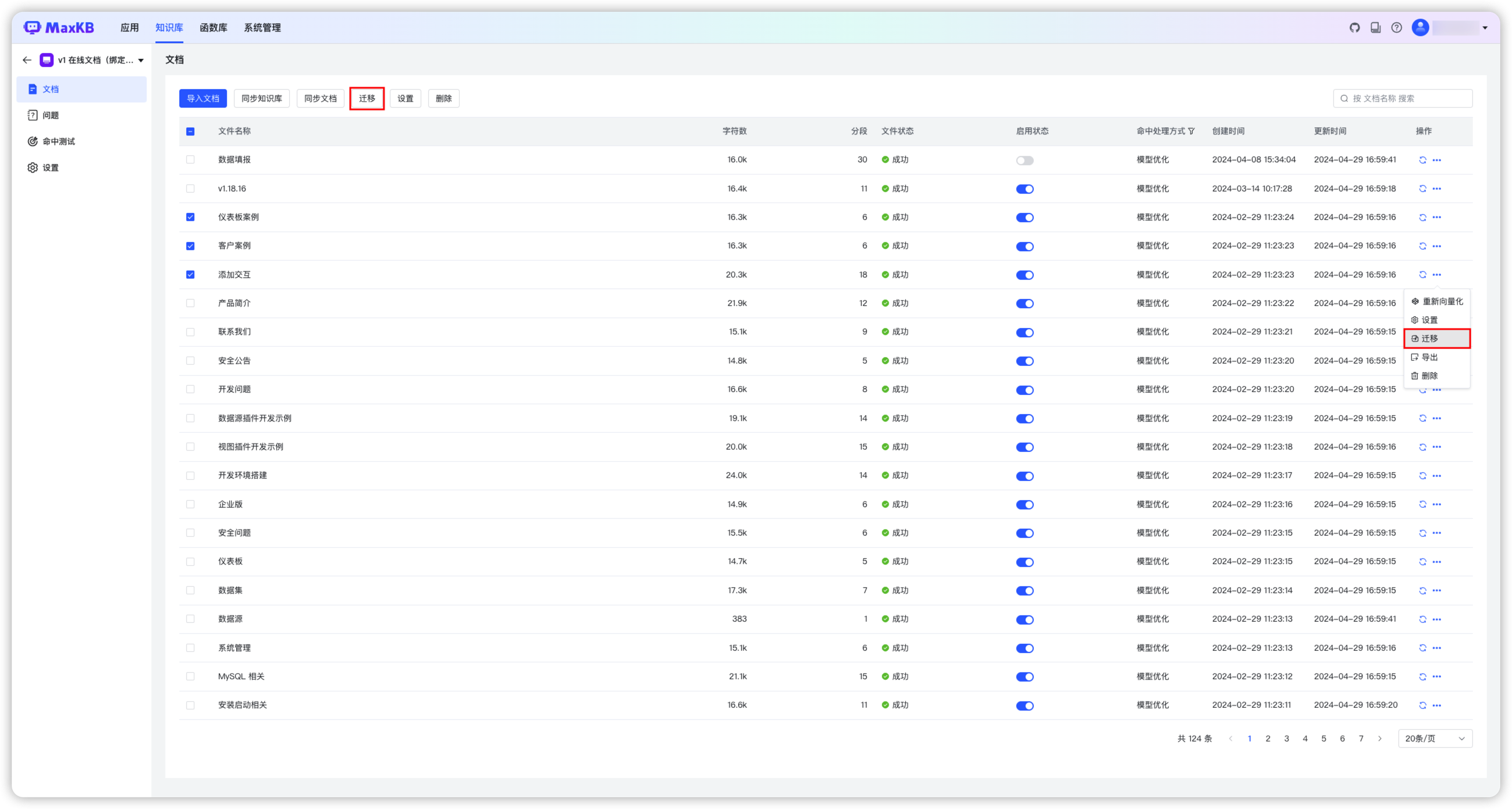Click the 导入文档 button

202,98
